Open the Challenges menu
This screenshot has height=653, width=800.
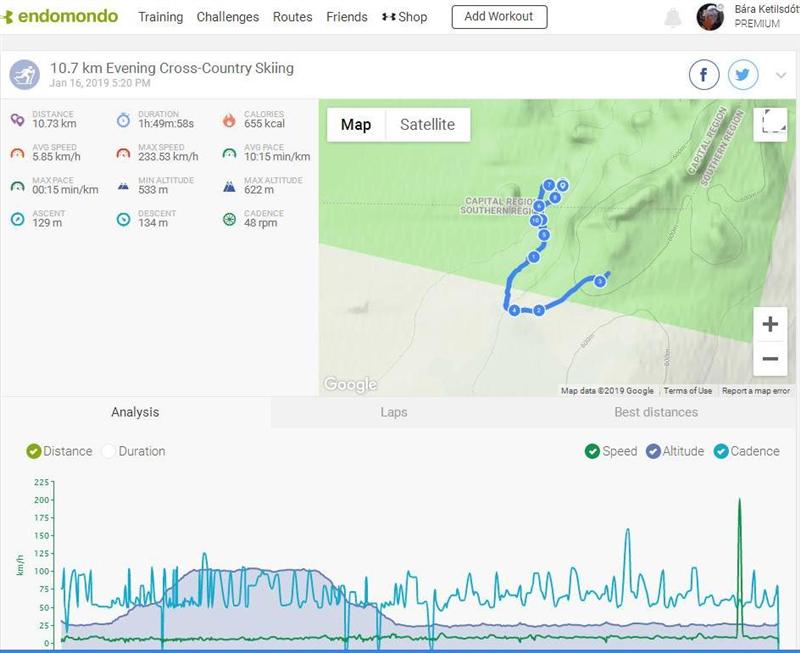coord(228,17)
